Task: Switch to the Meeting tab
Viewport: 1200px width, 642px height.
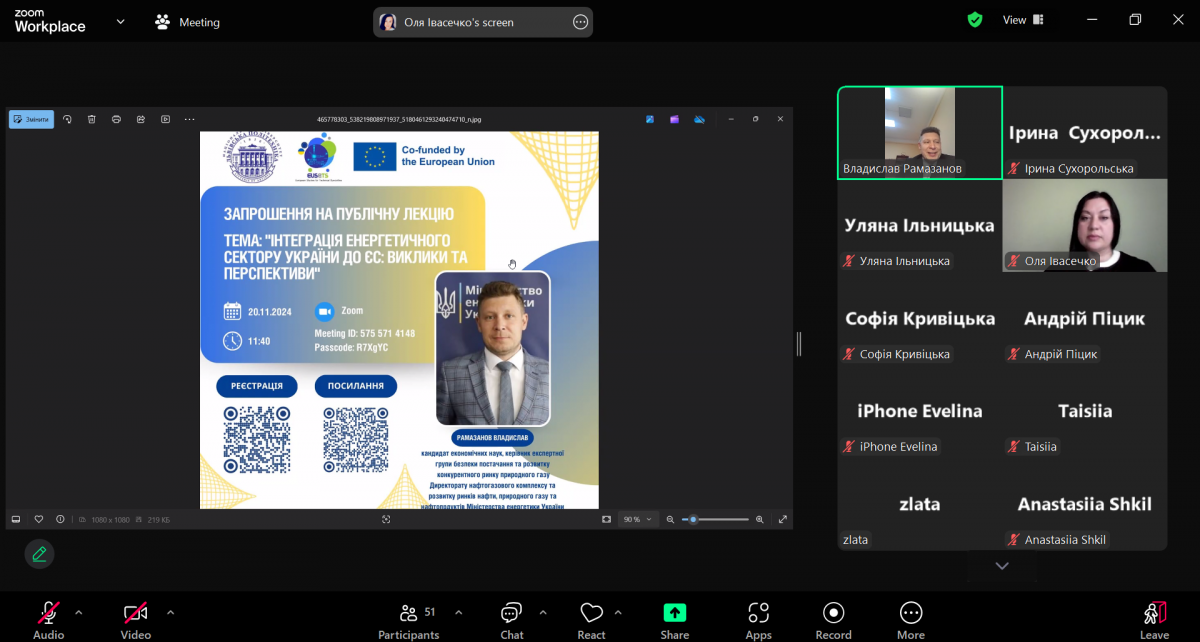Action: (187, 22)
